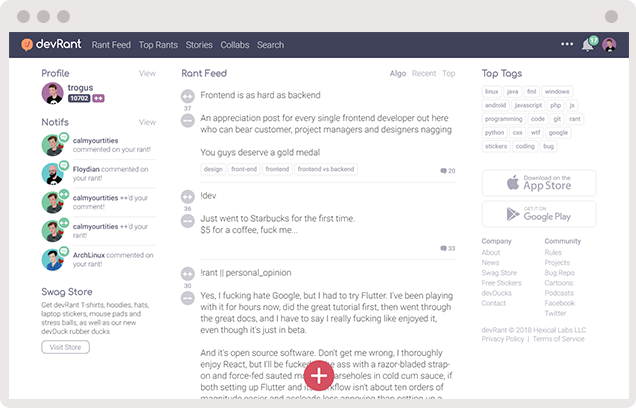Screen dimensions: 636x408
Task: Go to Rant Feed nav item
Action: tap(111, 45)
